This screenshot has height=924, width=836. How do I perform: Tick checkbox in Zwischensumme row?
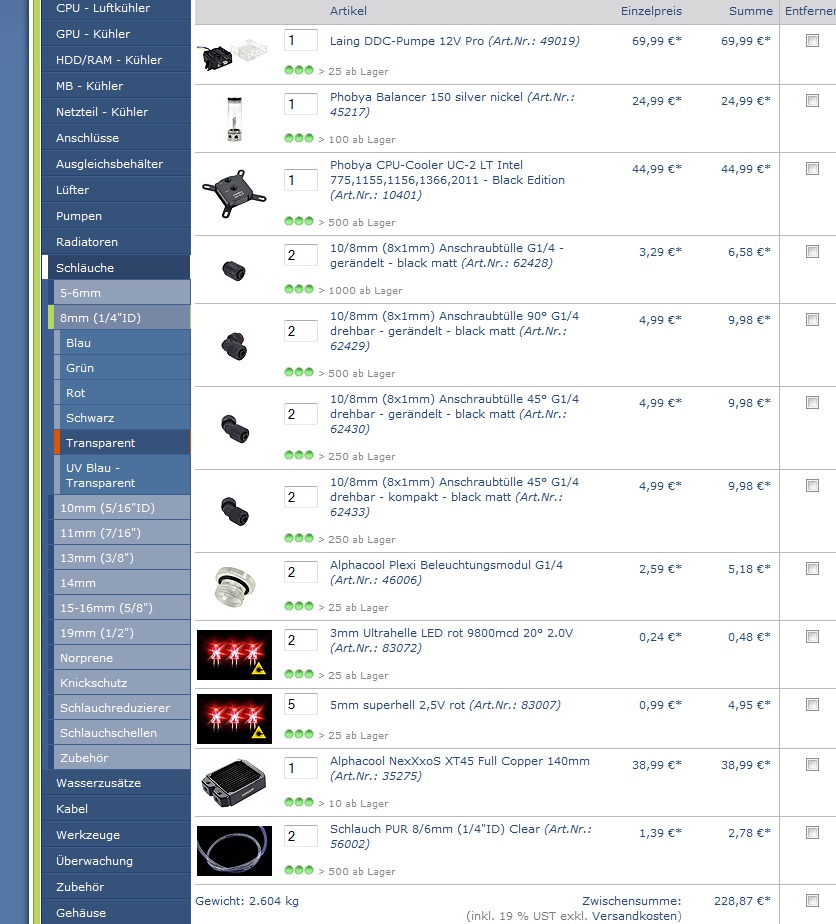click(x=812, y=900)
